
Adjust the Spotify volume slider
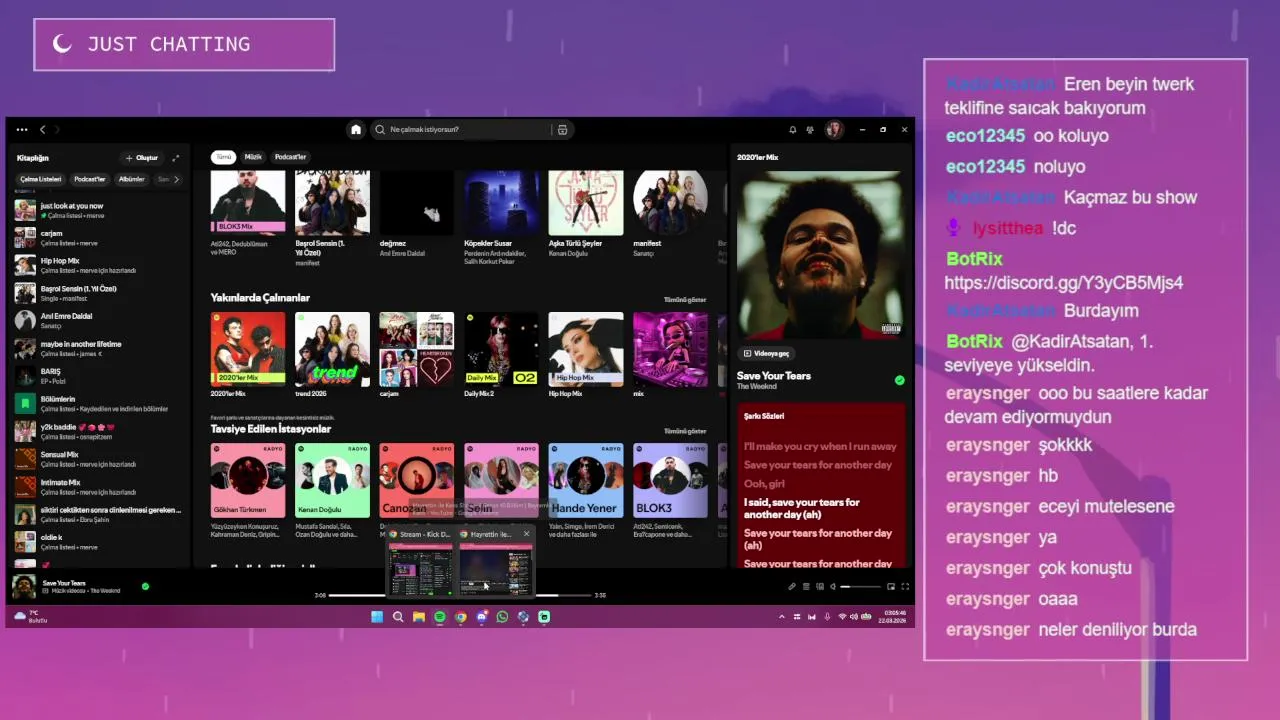(861, 587)
